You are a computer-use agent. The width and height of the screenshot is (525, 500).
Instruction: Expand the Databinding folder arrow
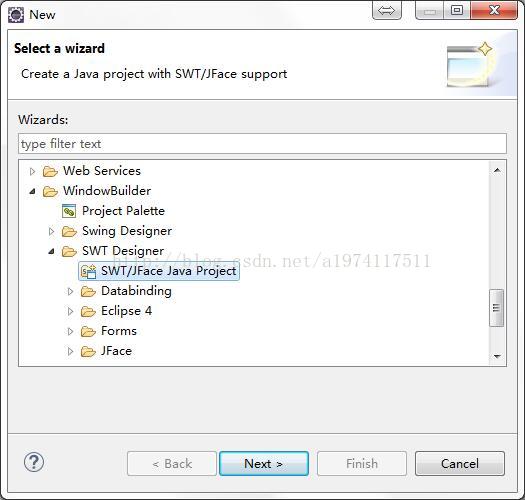(70, 291)
